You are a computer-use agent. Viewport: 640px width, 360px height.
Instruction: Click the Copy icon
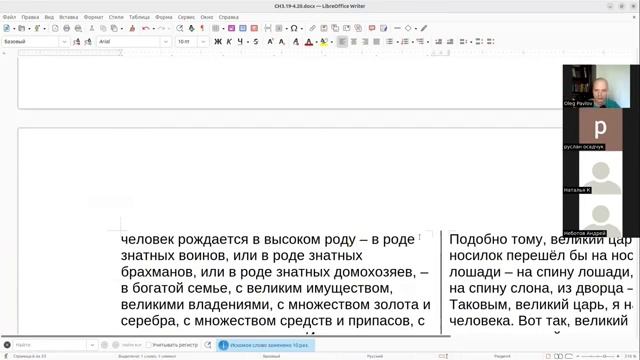(103, 28)
